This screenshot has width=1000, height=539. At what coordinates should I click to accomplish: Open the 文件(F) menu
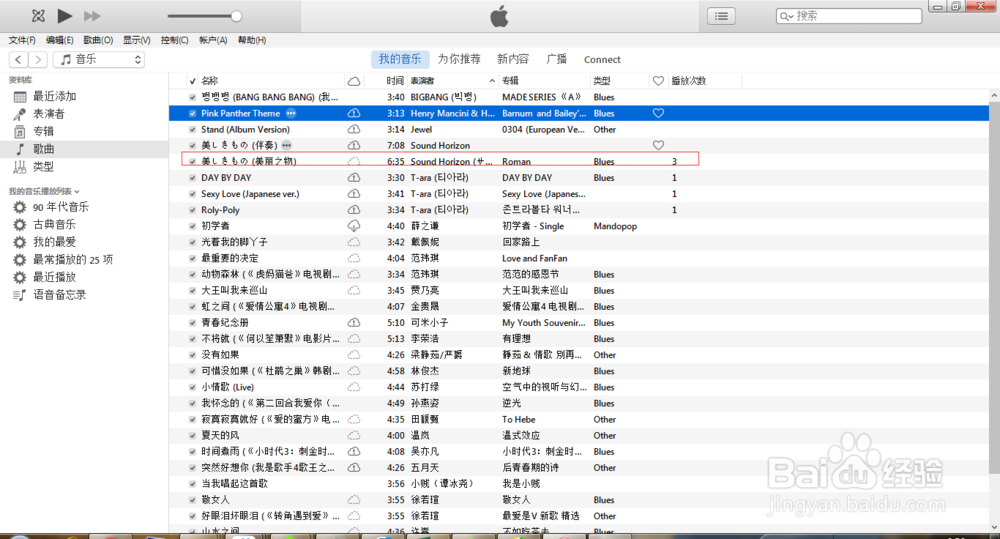point(22,40)
